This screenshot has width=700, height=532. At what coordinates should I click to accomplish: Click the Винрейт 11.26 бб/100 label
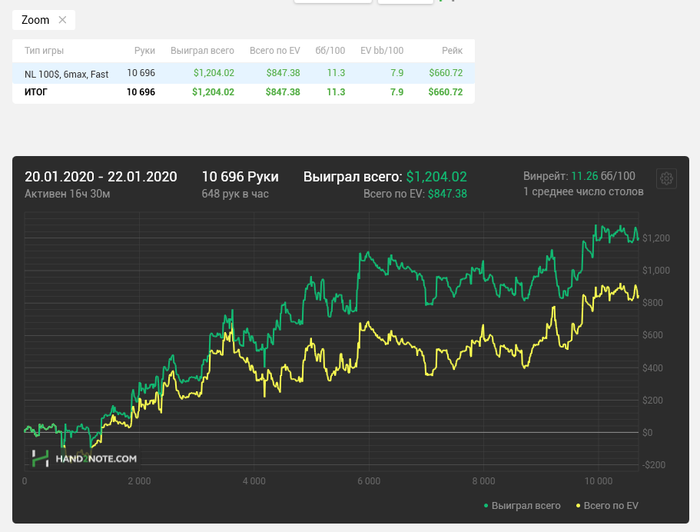coord(579,176)
